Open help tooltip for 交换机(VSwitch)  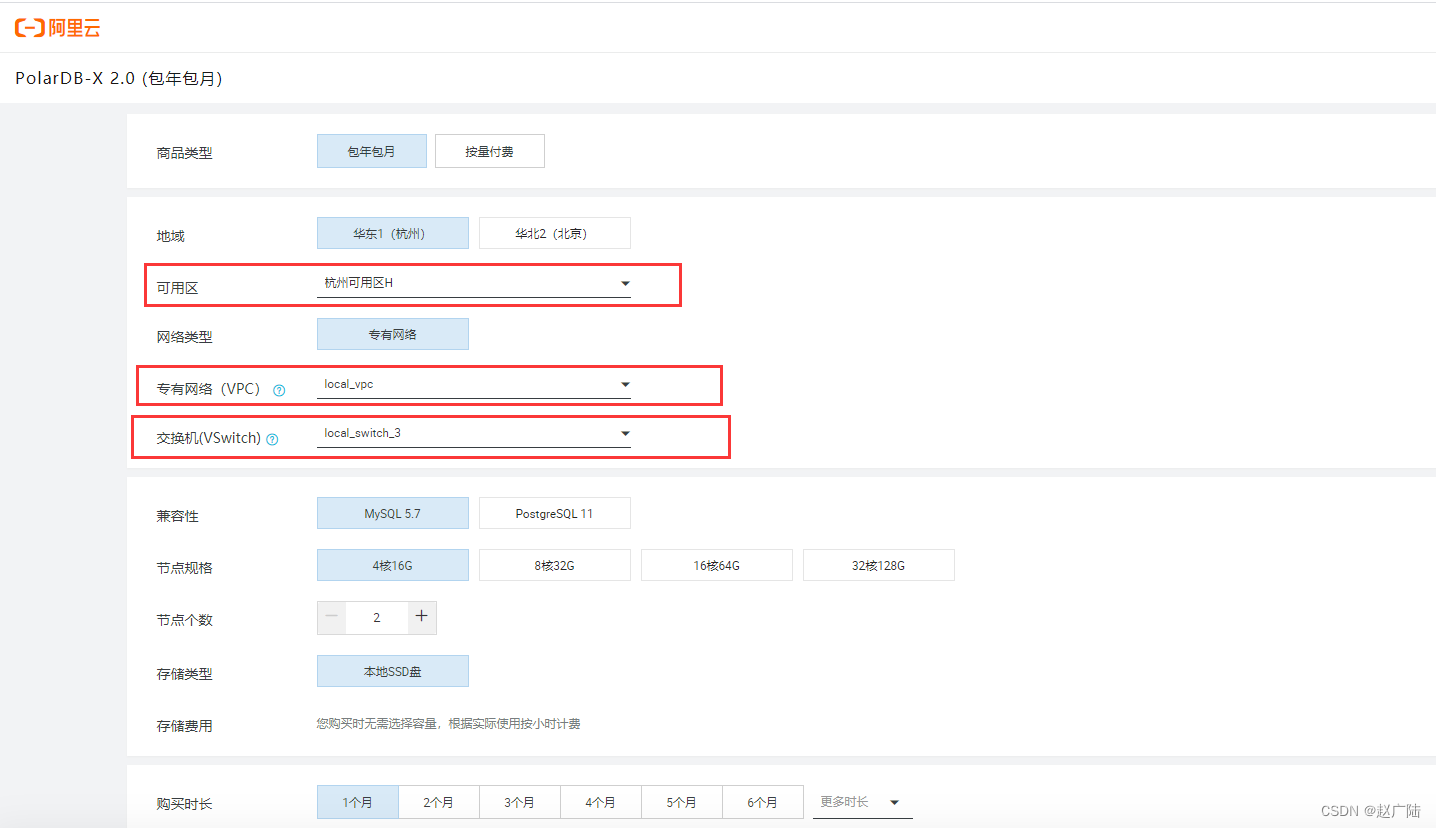(272, 439)
